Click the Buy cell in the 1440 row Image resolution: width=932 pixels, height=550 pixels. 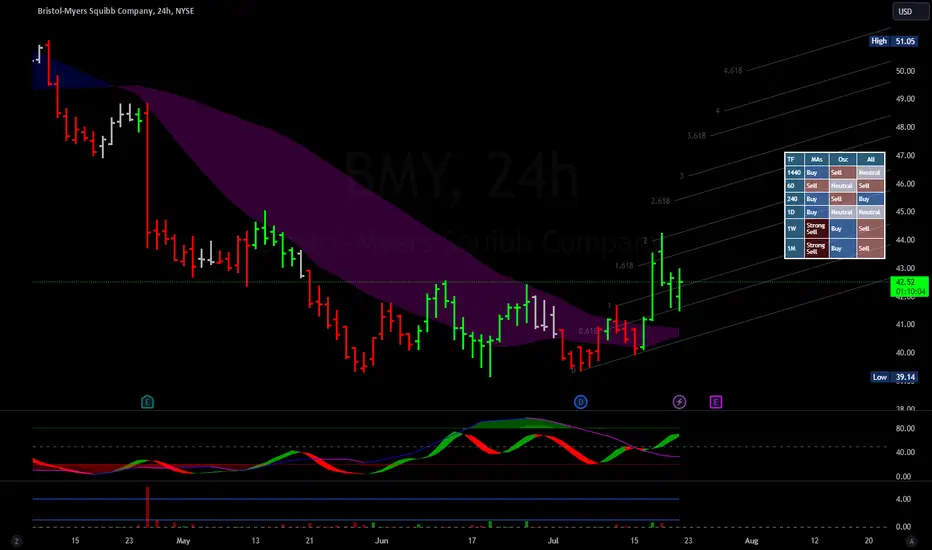[817, 172]
